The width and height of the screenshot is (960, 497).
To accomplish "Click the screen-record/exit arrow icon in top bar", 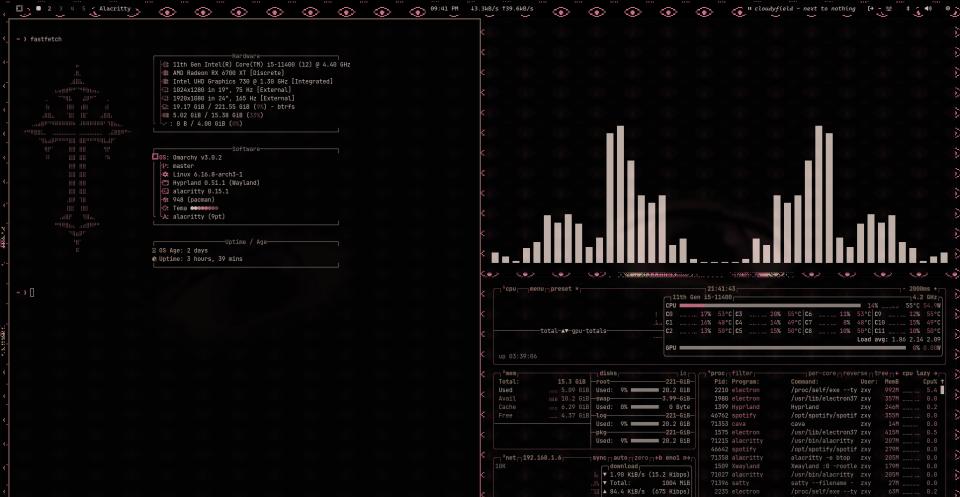I will point(871,9).
